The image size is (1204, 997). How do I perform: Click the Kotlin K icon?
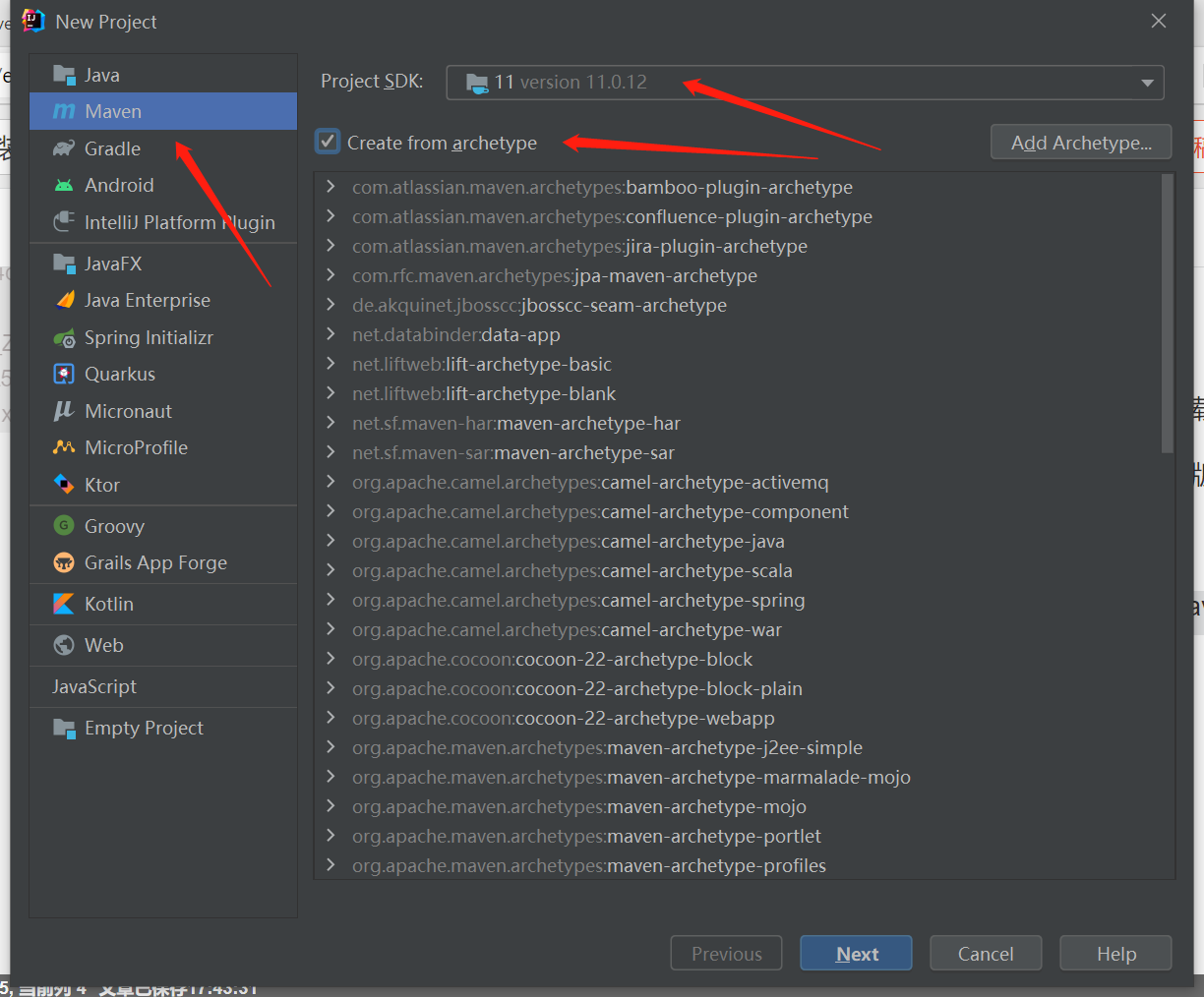pyautogui.click(x=64, y=604)
